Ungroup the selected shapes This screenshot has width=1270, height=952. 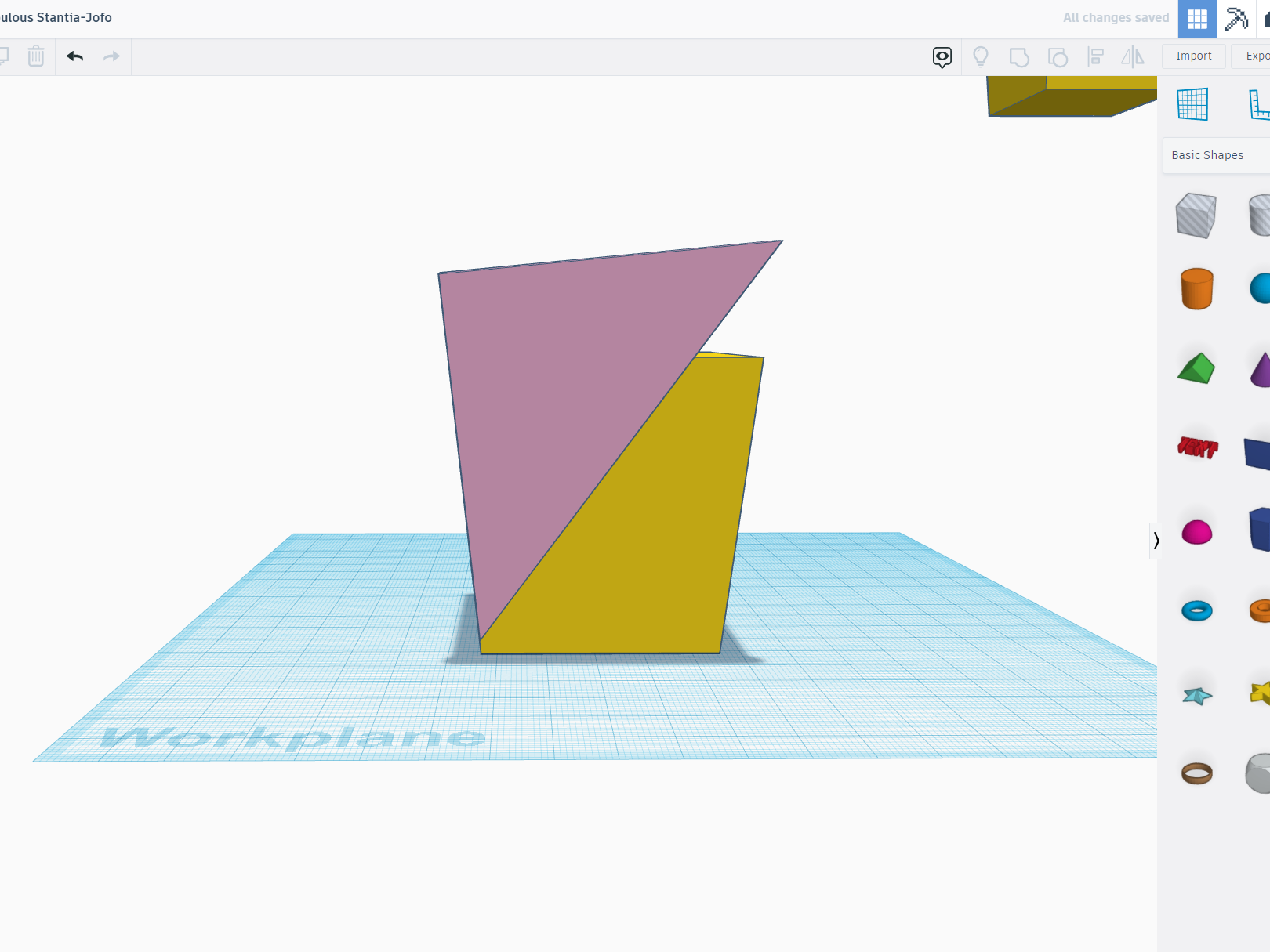1058,57
